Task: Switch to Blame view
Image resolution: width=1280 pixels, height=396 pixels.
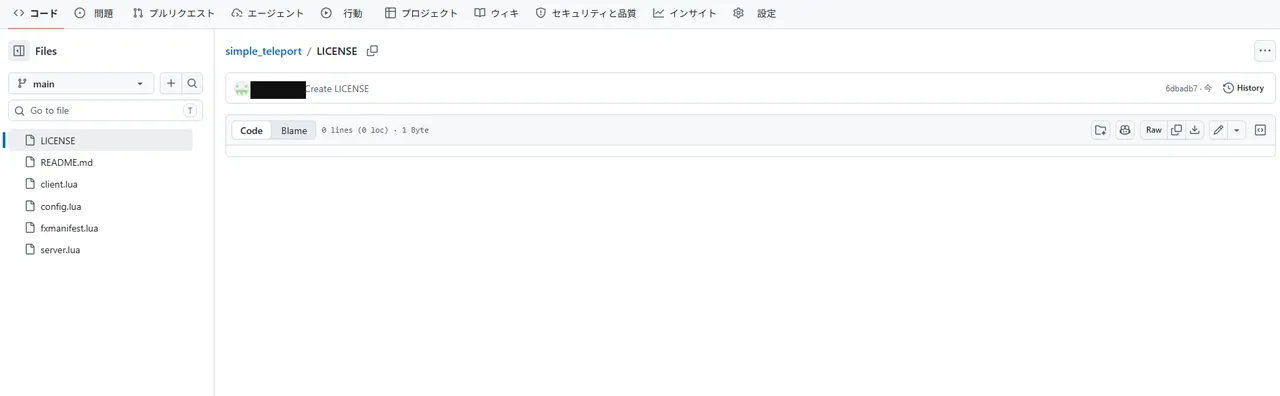Action: [294, 131]
